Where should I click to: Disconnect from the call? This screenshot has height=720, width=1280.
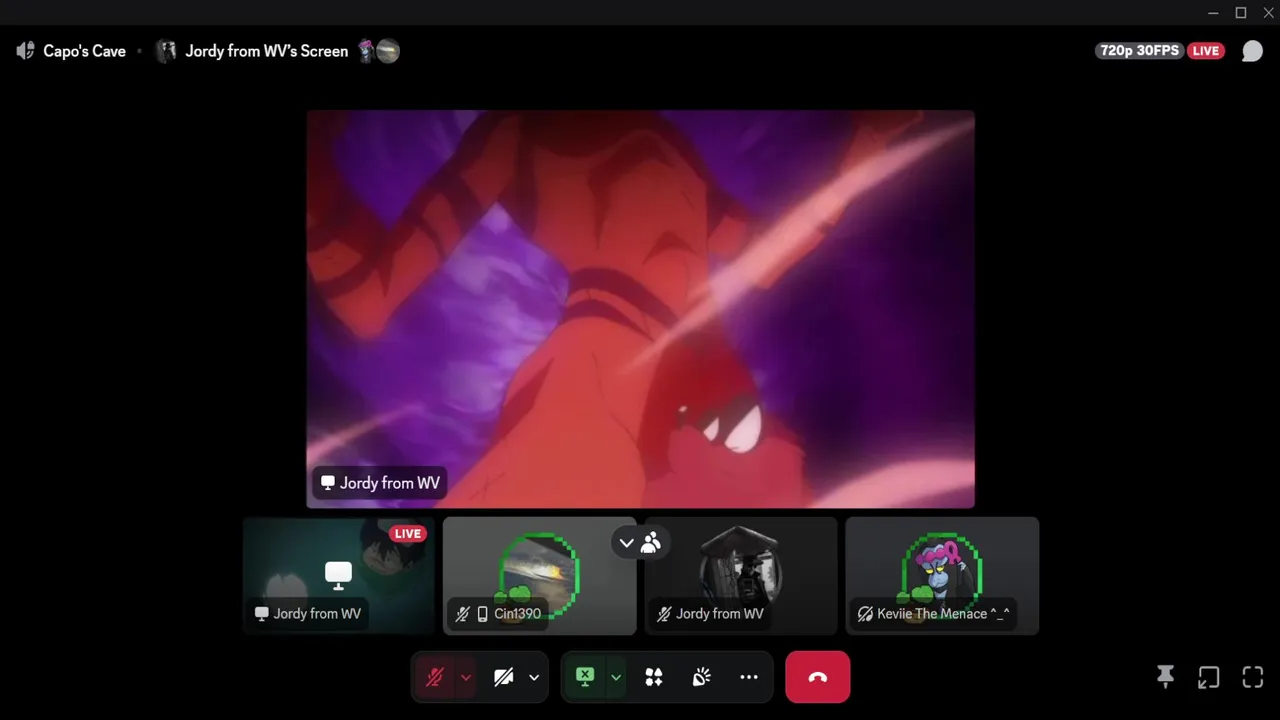coord(818,677)
